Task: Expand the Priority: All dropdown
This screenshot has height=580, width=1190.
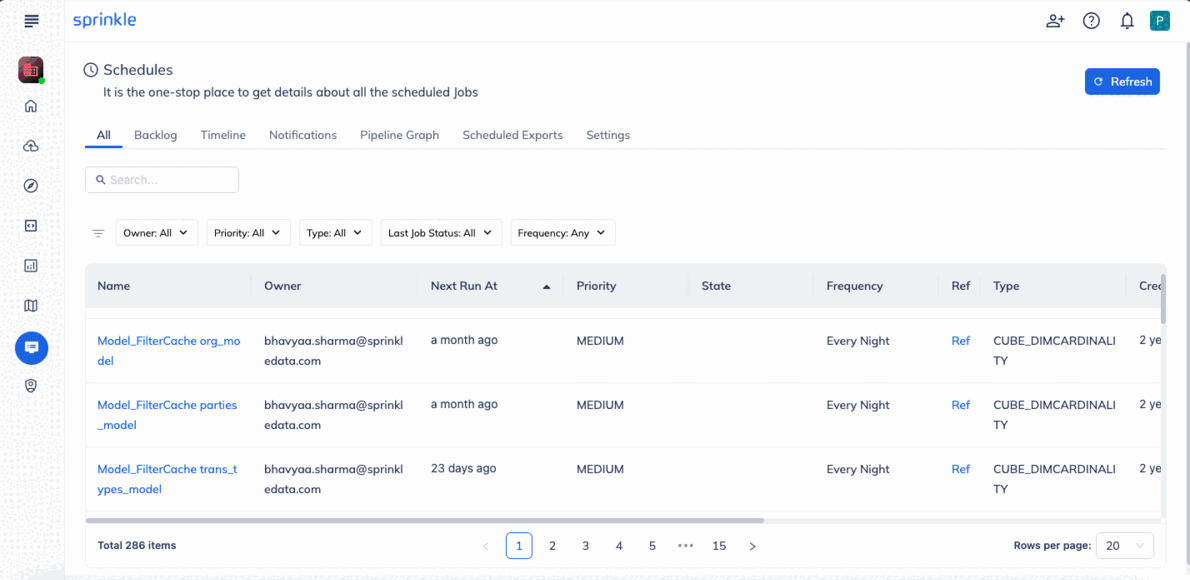Action: tap(248, 233)
